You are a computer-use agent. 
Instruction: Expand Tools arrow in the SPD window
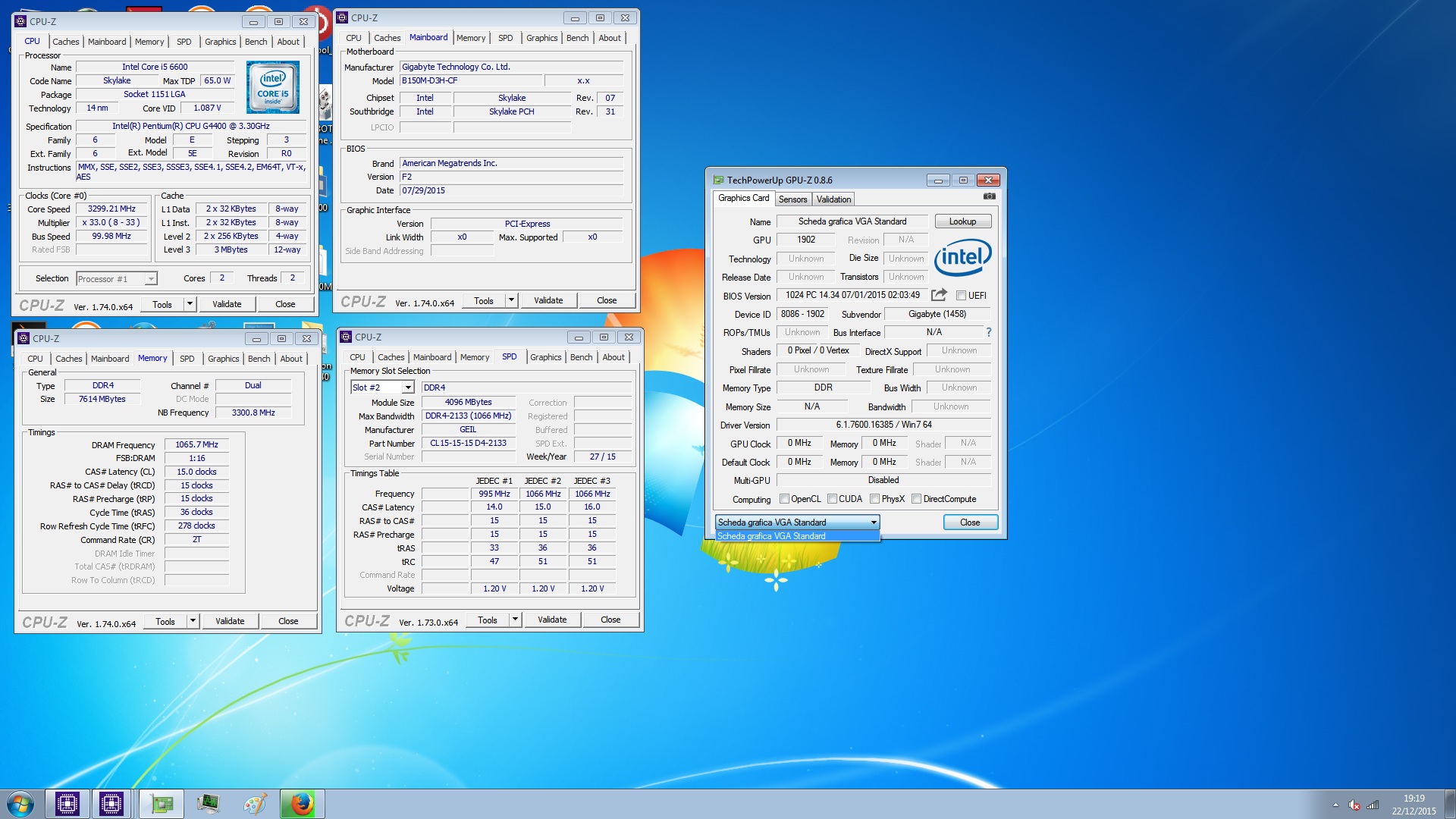pyautogui.click(x=515, y=620)
